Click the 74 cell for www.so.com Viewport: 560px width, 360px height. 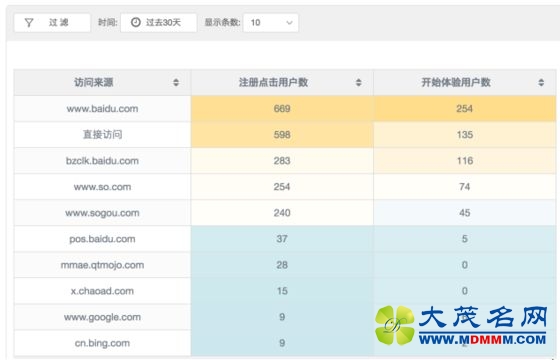tap(465, 187)
